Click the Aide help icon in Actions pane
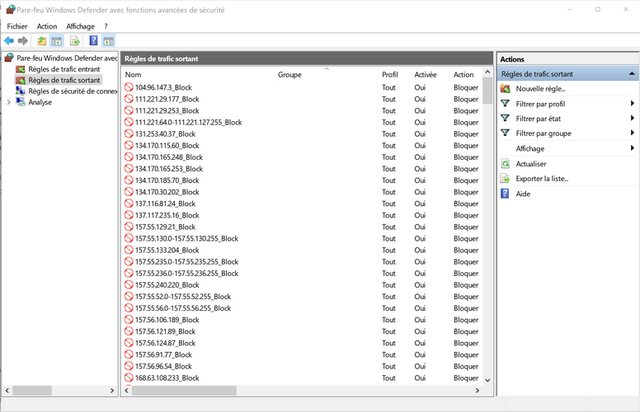Viewport: 640px width, 412px height. (505, 194)
